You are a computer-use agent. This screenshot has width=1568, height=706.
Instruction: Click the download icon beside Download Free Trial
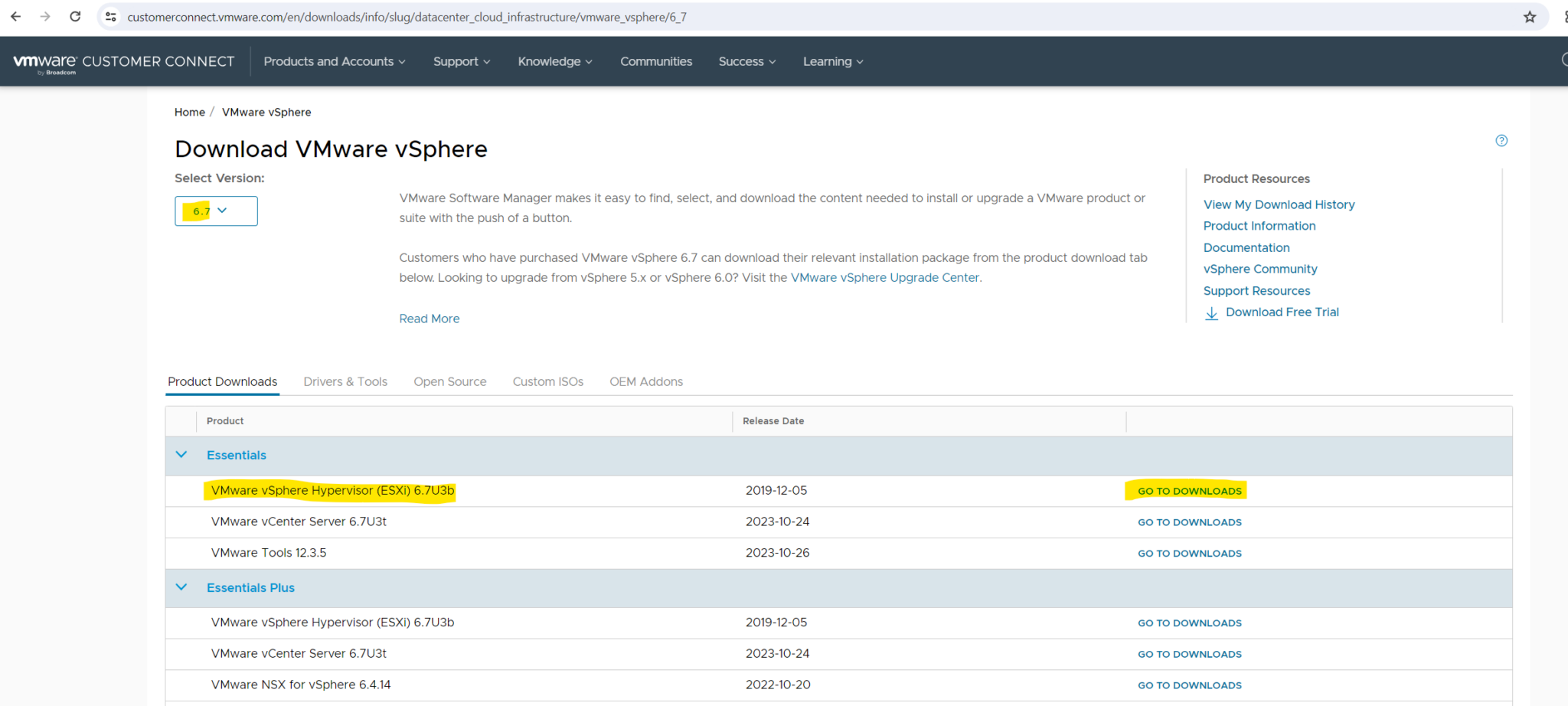1212,313
